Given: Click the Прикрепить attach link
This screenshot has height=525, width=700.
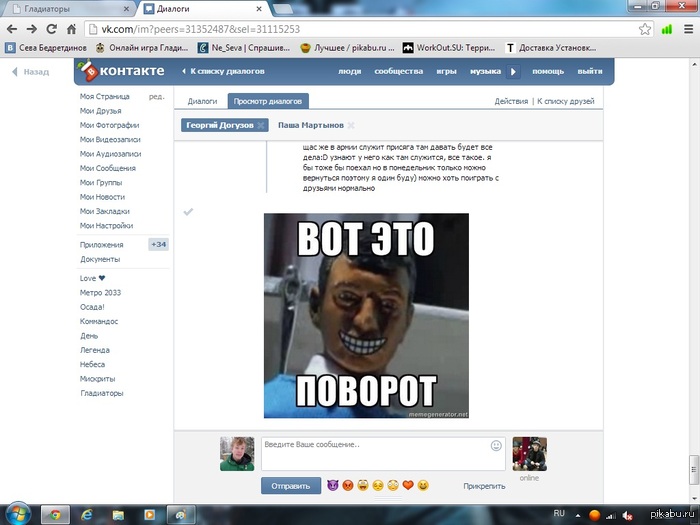Looking at the screenshot, I should (x=484, y=486).
